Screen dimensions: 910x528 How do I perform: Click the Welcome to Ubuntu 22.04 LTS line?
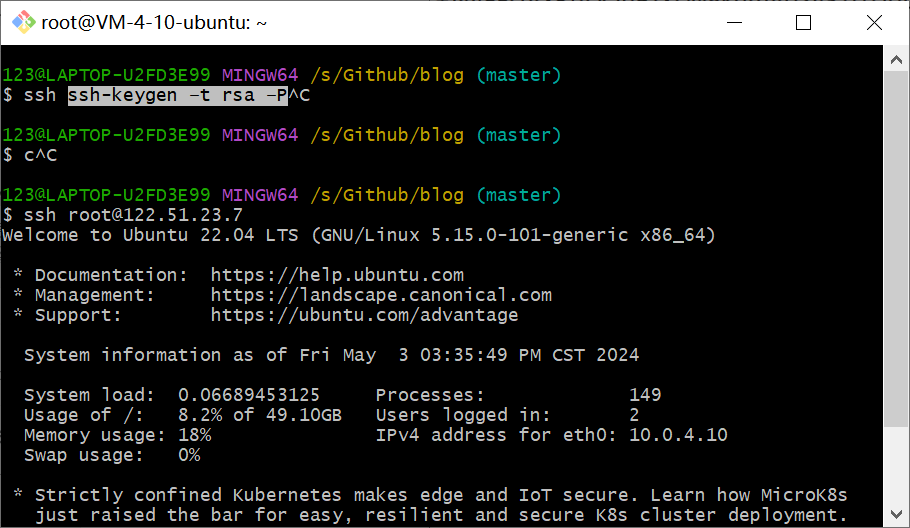coord(359,235)
